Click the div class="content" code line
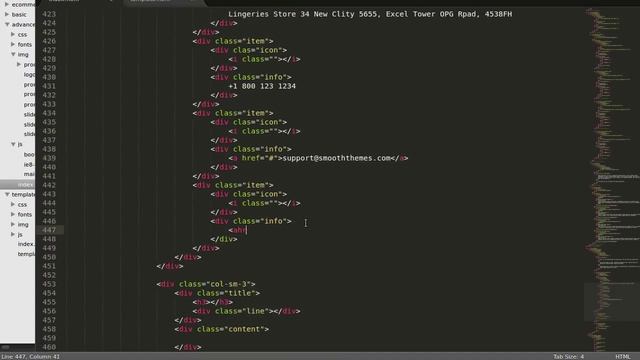The width and height of the screenshot is (640, 360). pyautogui.click(x=222, y=329)
